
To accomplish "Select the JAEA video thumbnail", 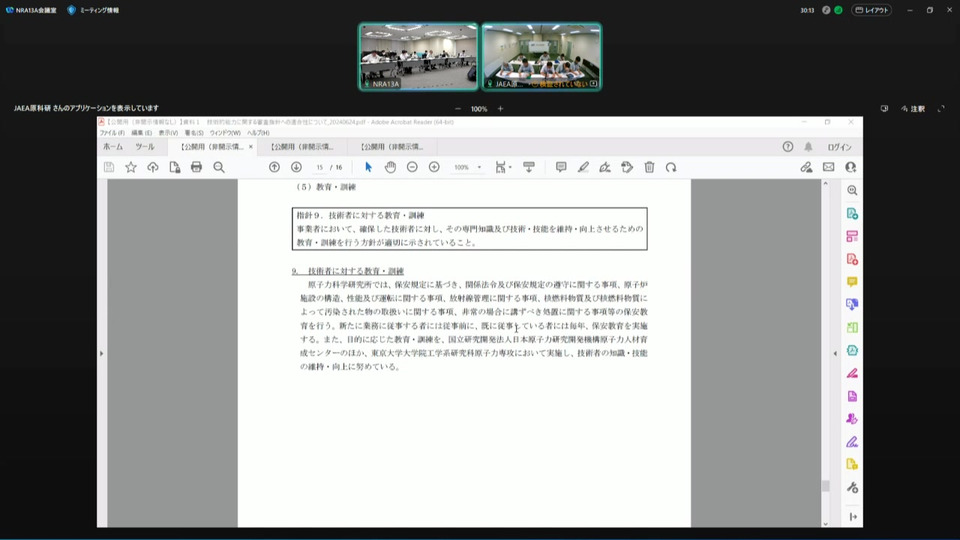I will pyautogui.click(x=541, y=56).
